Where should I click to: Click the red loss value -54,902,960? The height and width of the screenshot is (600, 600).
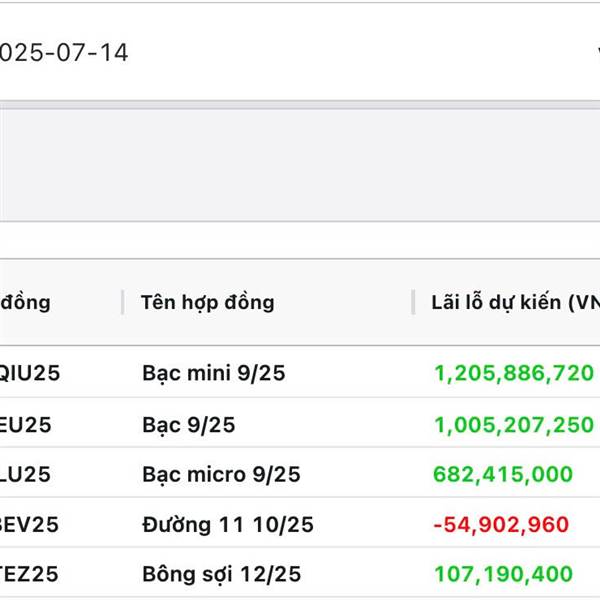coord(501,525)
